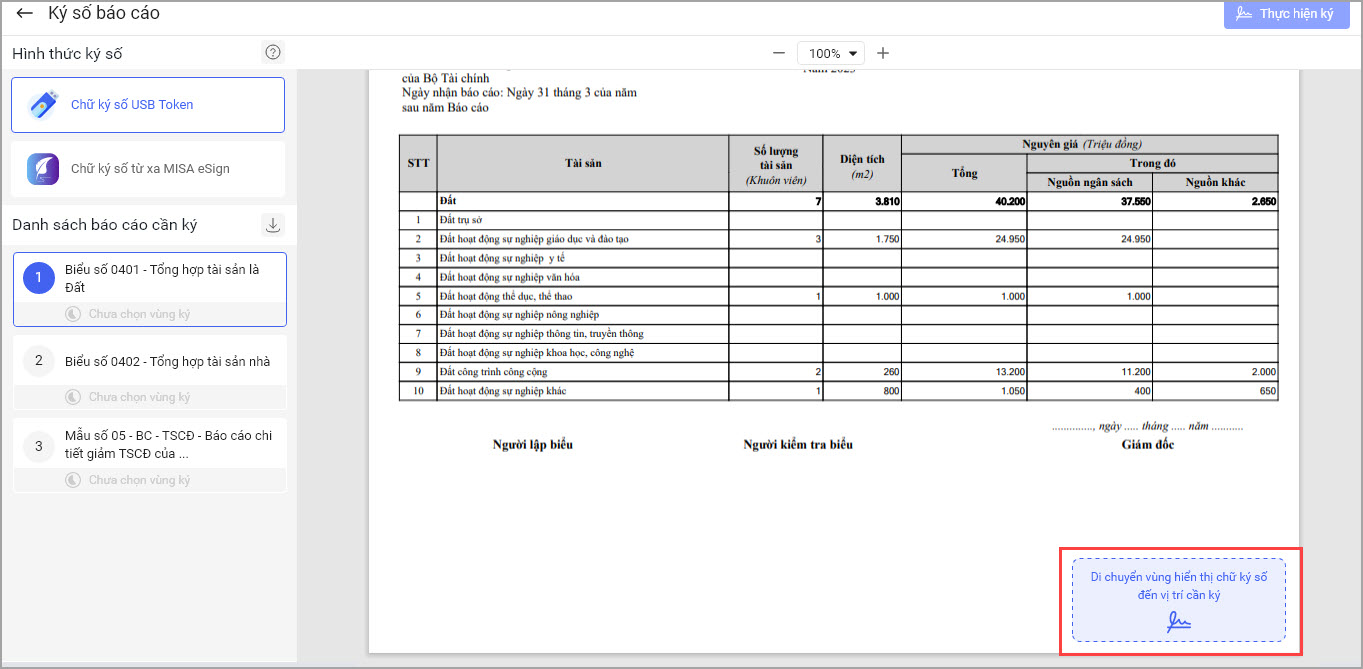Image resolution: width=1363 pixels, height=669 pixels.
Task: Click the area value 3.810
Action: 887,201
